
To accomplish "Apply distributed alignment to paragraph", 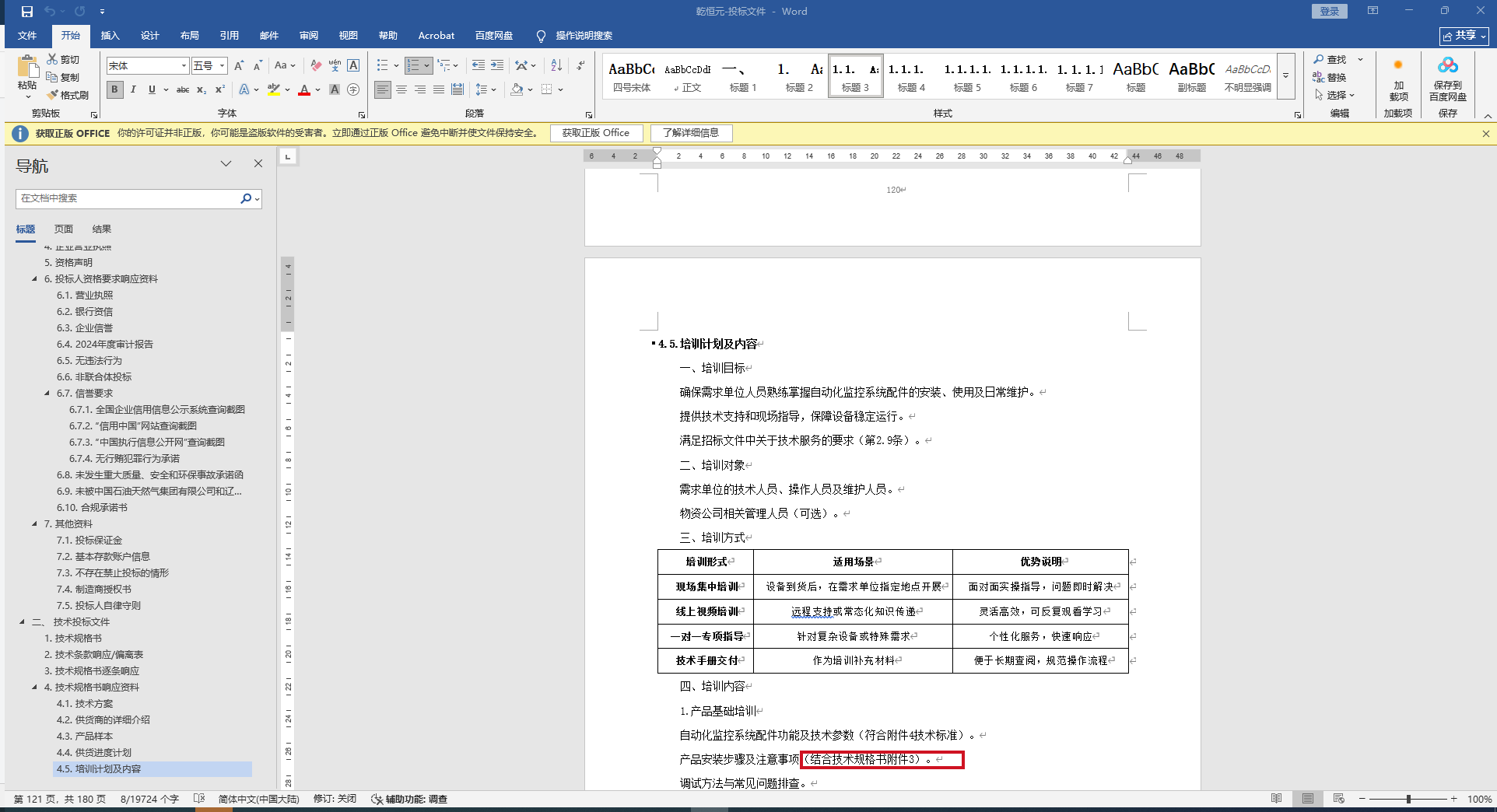I will pos(458,89).
